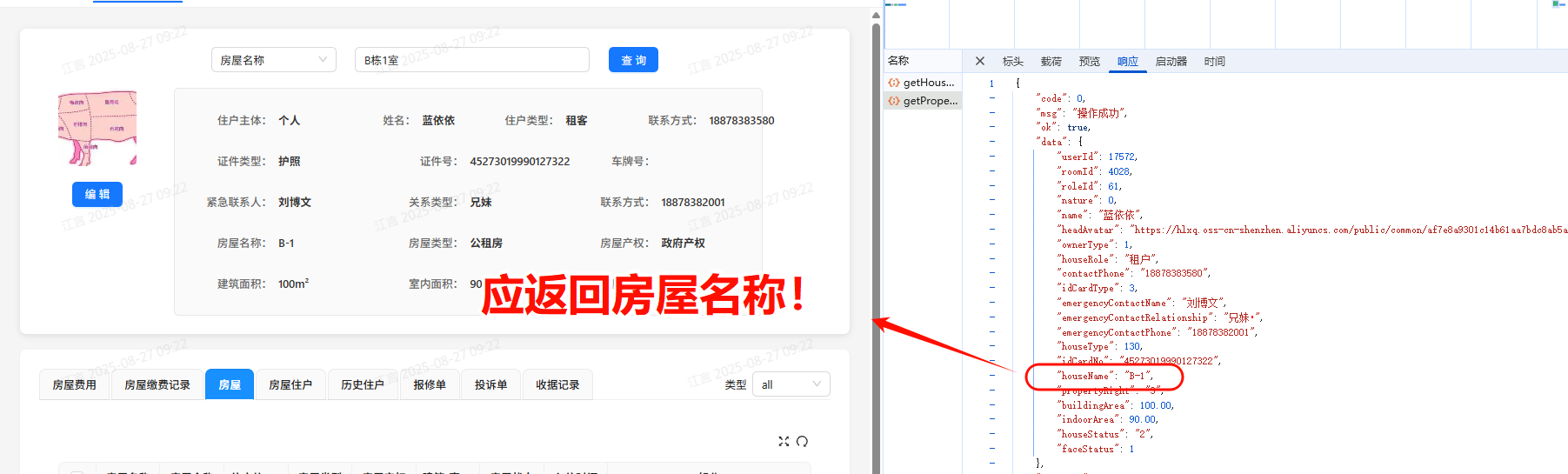The height and width of the screenshot is (474, 1568).
Task: Click the blue 编辑 button
Action: [x=97, y=194]
